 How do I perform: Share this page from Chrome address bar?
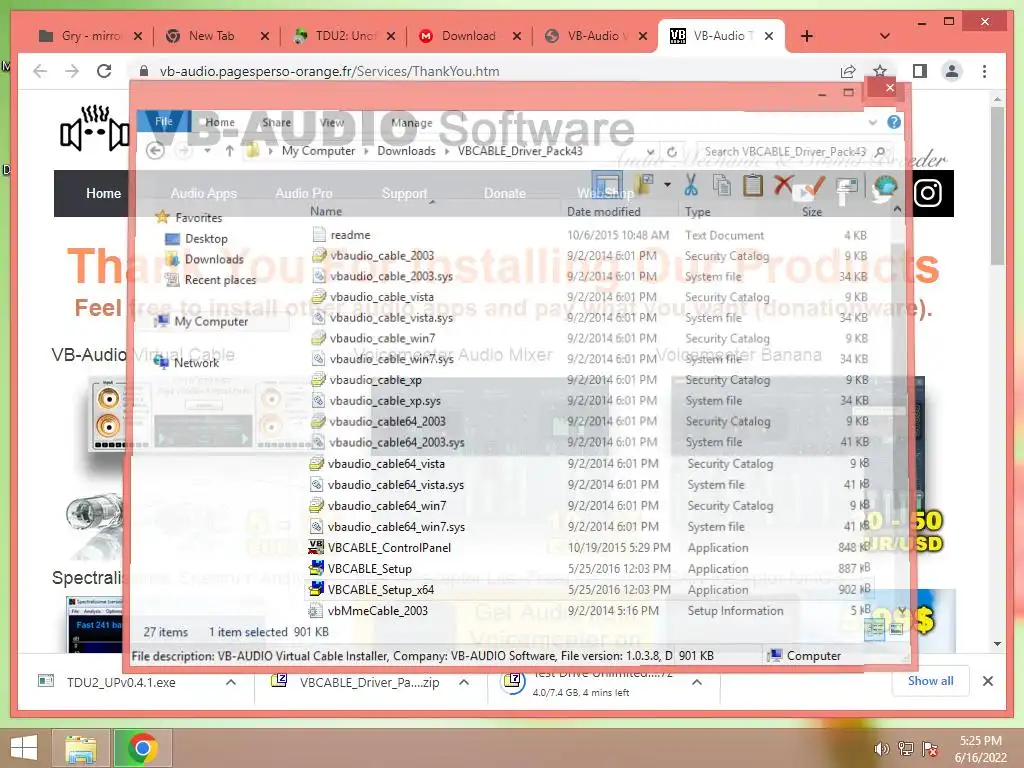pyautogui.click(x=848, y=71)
